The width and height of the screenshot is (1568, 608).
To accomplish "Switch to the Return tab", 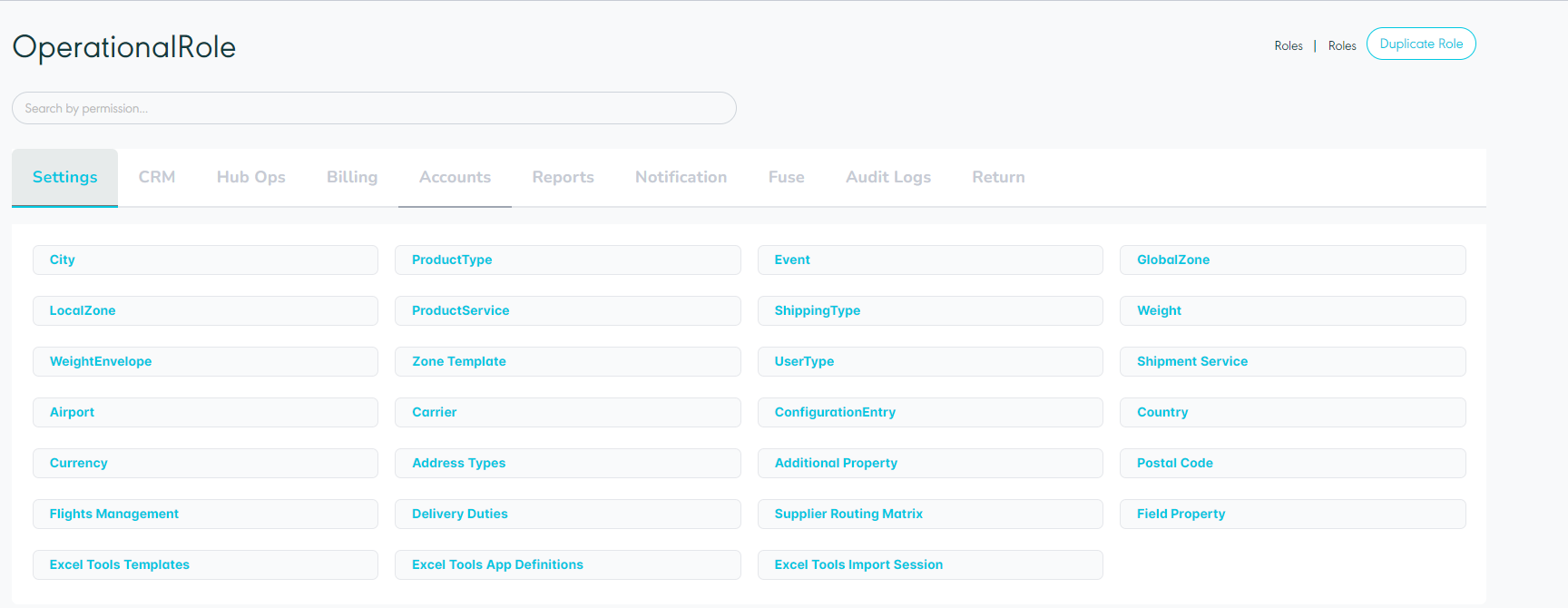I will point(998,178).
